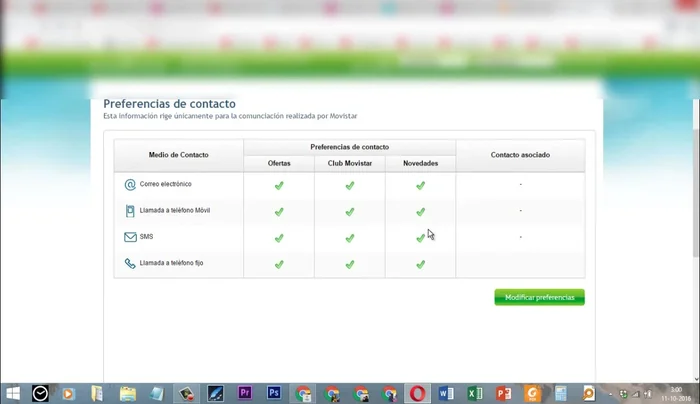Click Ofertas checkmark in Correo electrónico row
Viewport: 700px width, 404px height.
point(279,185)
